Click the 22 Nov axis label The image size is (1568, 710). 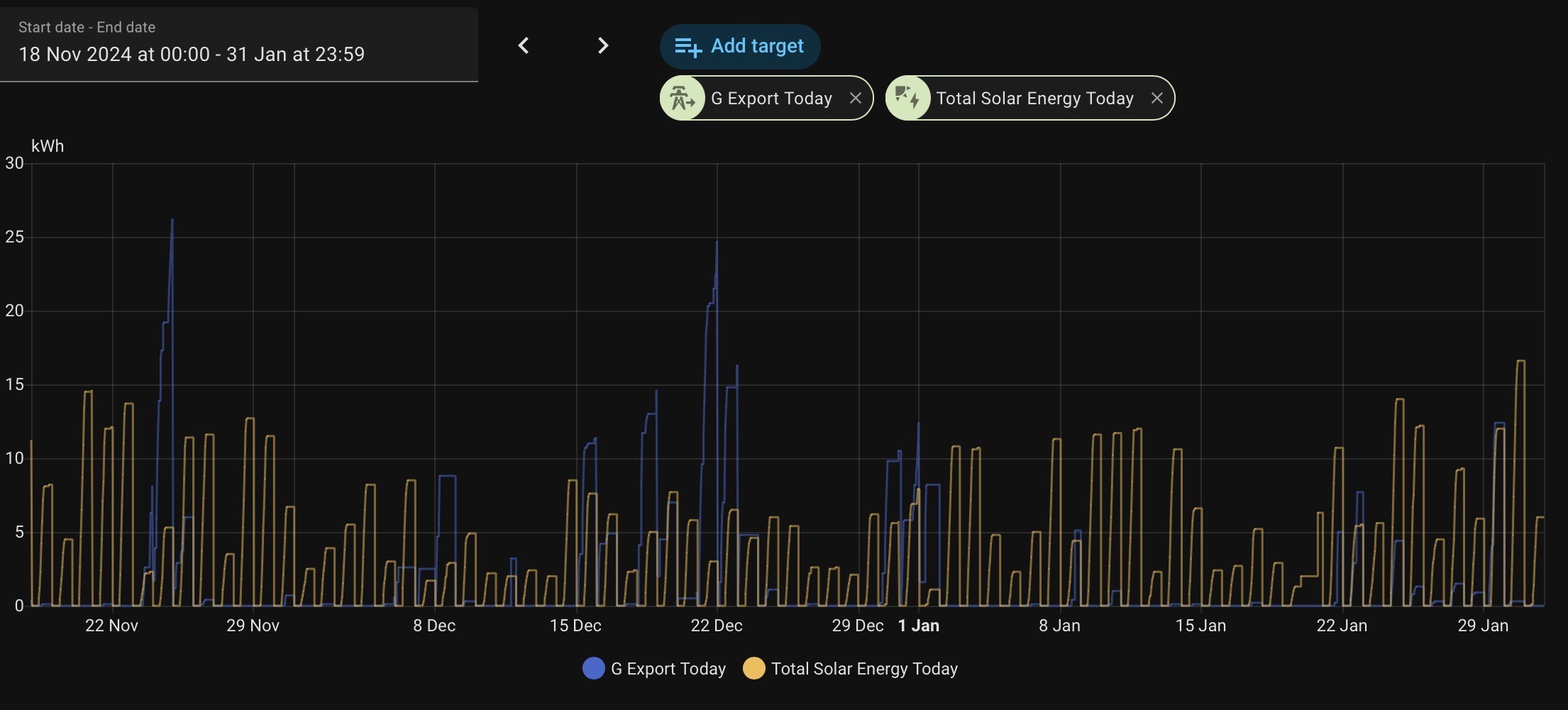point(111,626)
